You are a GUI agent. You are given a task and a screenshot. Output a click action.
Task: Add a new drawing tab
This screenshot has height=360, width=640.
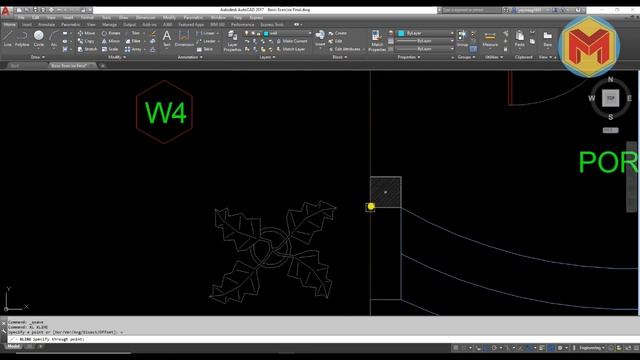(102, 65)
